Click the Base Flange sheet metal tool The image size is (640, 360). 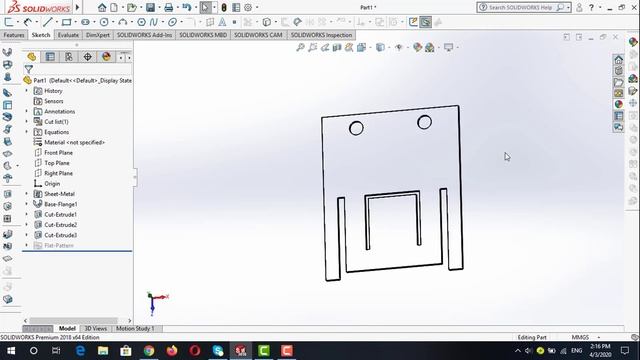7,52
